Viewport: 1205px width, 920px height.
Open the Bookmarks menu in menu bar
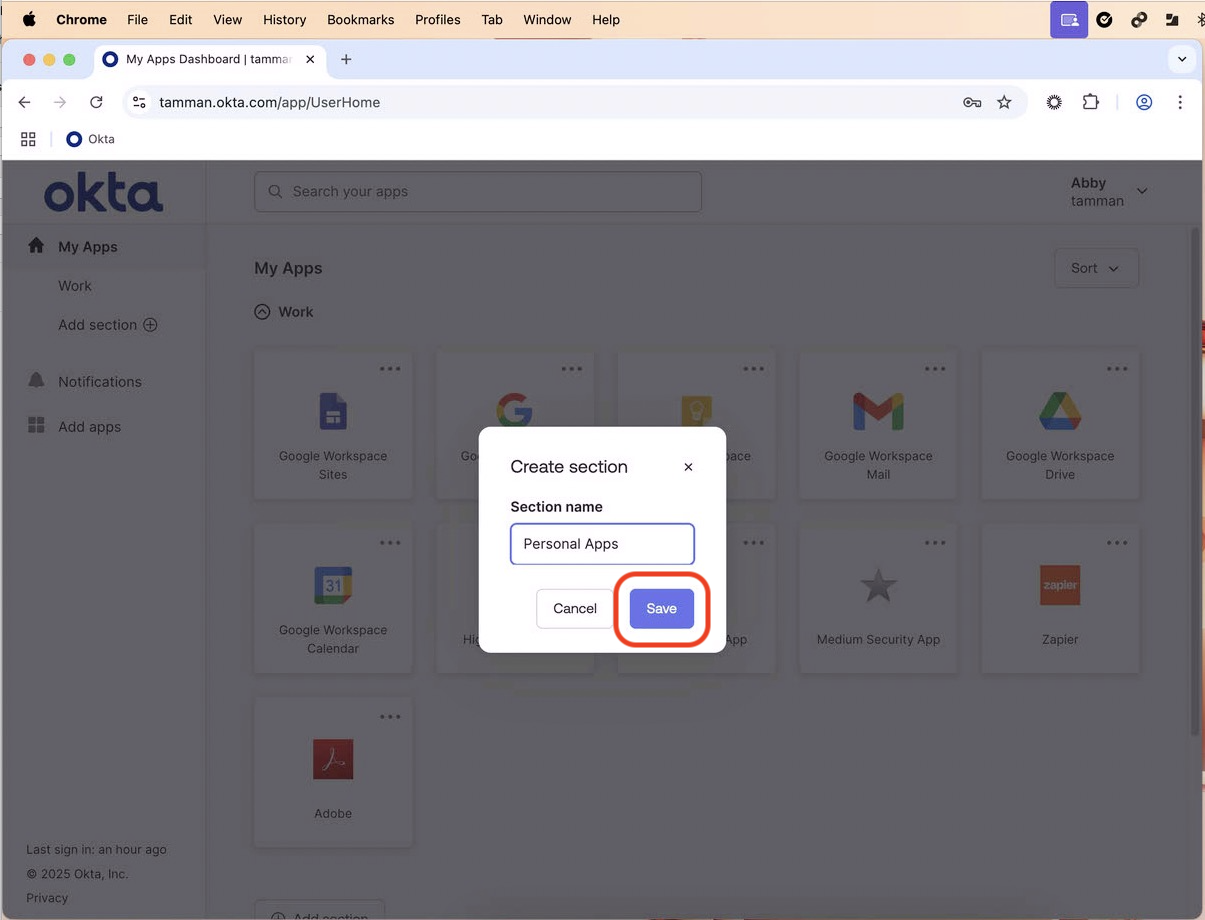pos(361,19)
